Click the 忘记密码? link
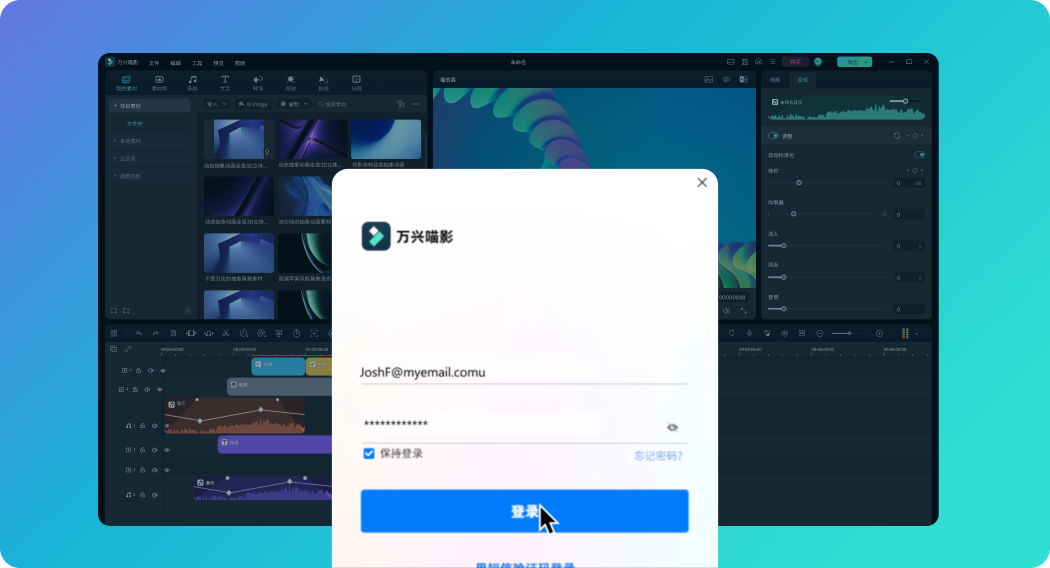The height and width of the screenshot is (568, 1050). [x=658, y=456]
